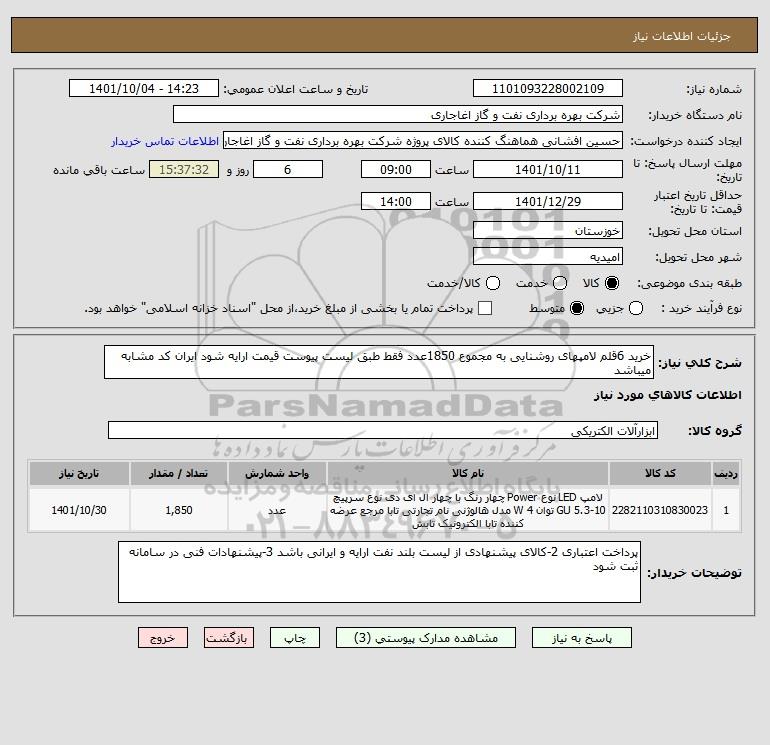
Task: Click the اطلاعات کالاهای مورد نیاز heading
Action: pos(668,395)
